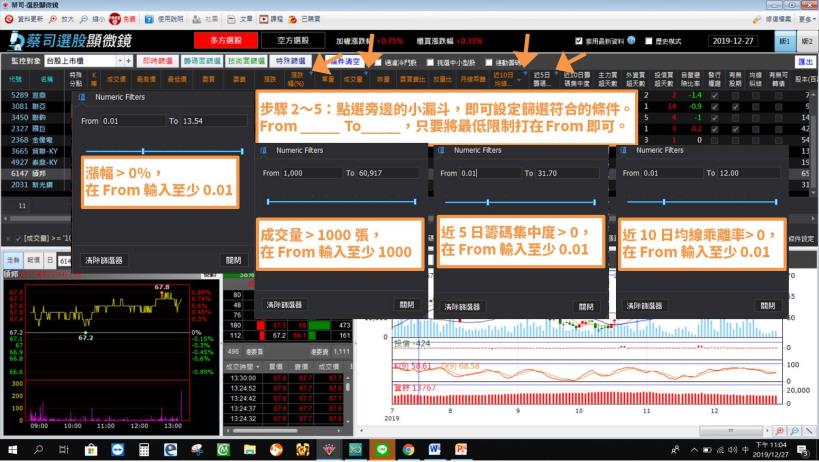The image size is (819, 462).
Task: Open Task View on taskbar
Action: pos(64,449)
